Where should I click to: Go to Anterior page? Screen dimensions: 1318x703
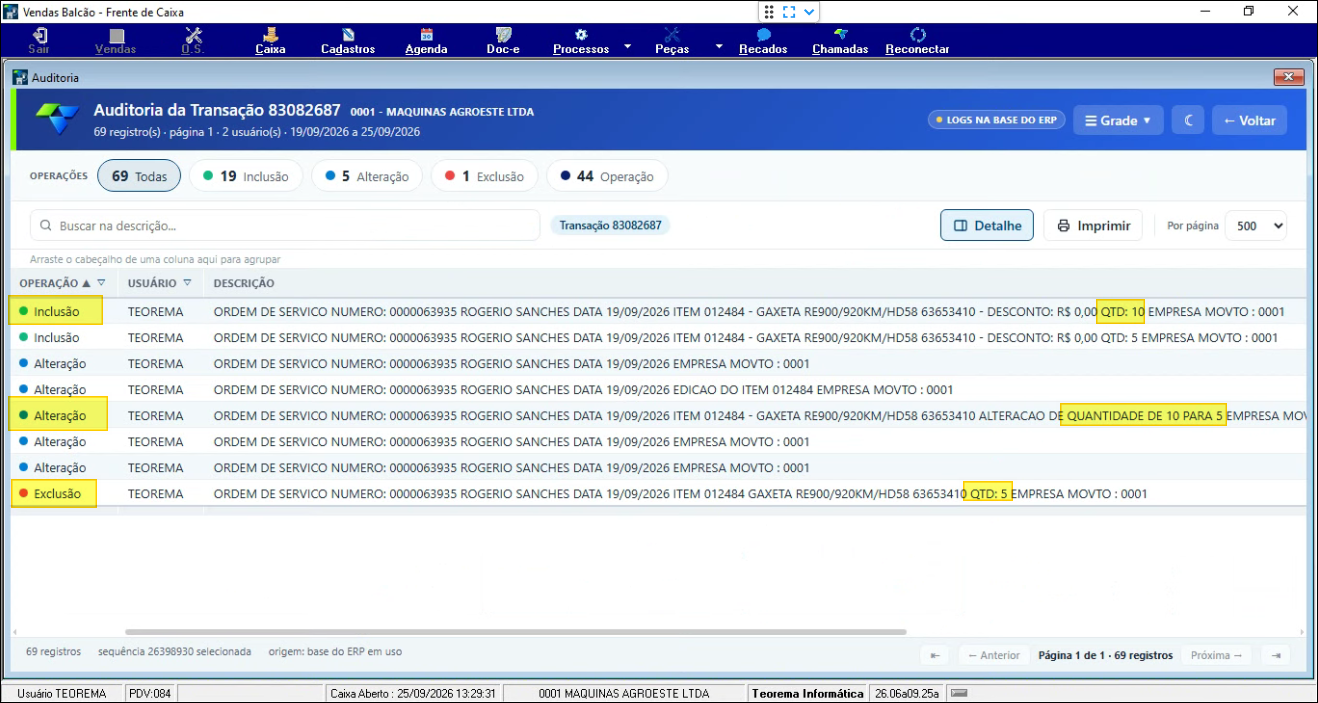994,655
